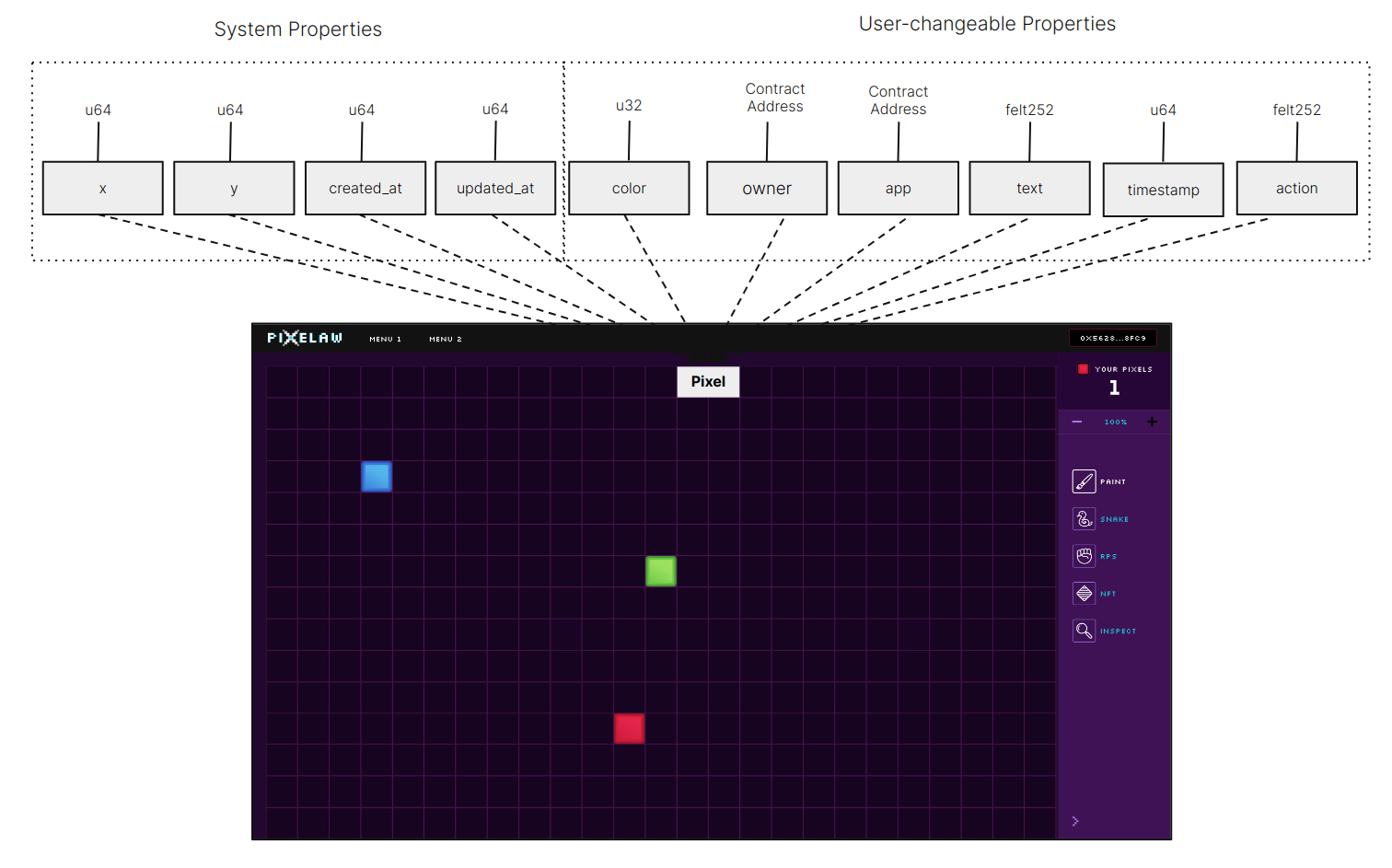Screen dimensions: 1392x868
Task: Select the RPS hand icon
Action: tap(1084, 556)
